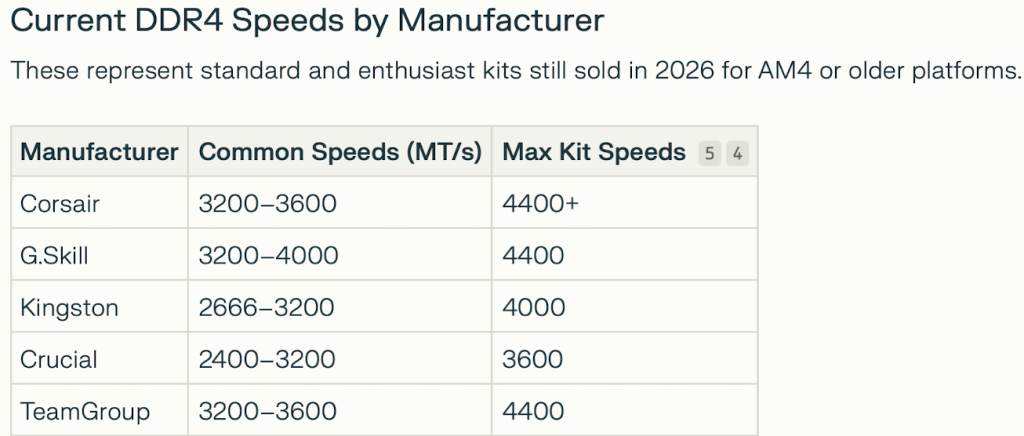Viewport: 1024px width, 436px height.
Task: Click G.Skill's 3200–4000 common speeds cell
Action: 268,255
